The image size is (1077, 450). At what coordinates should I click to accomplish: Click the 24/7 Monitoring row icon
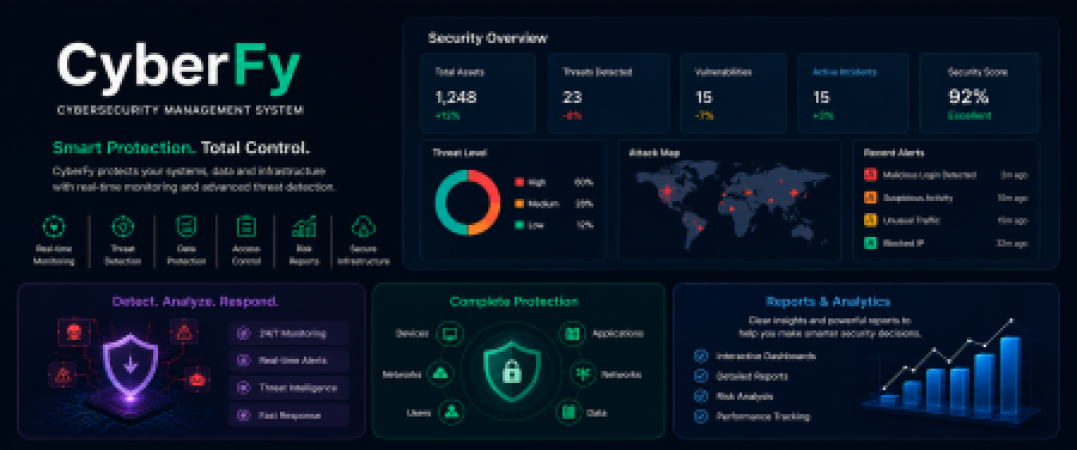click(242, 334)
